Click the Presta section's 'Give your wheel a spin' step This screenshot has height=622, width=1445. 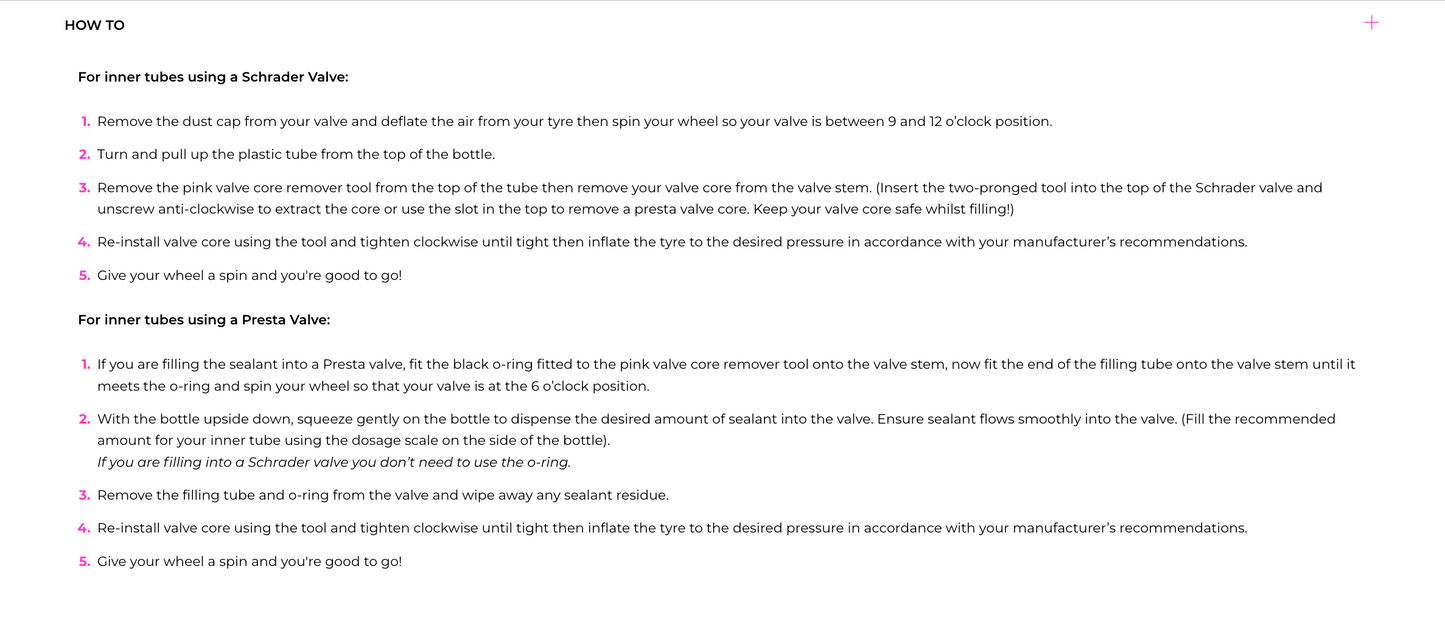249,562
